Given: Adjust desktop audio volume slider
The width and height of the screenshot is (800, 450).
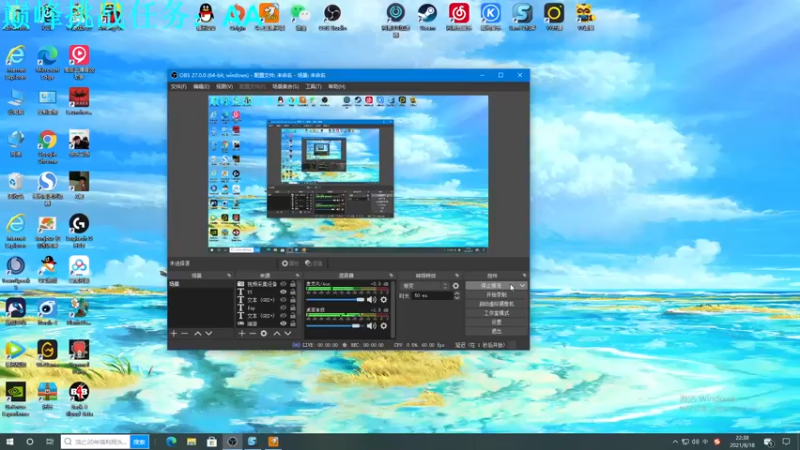Looking at the screenshot, I should (x=335, y=326).
